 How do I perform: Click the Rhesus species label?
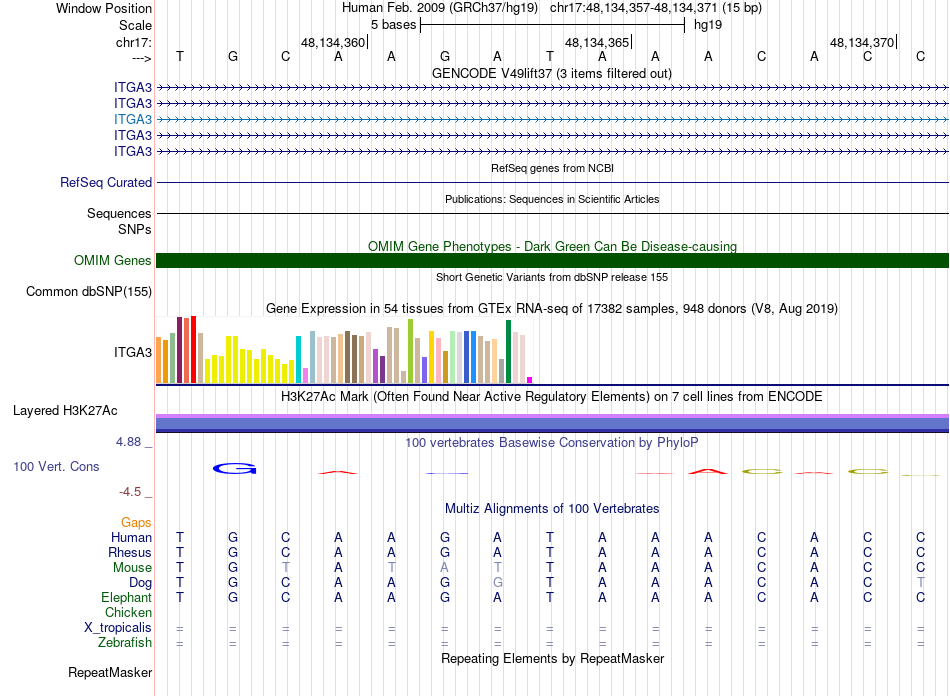coord(130,552)
